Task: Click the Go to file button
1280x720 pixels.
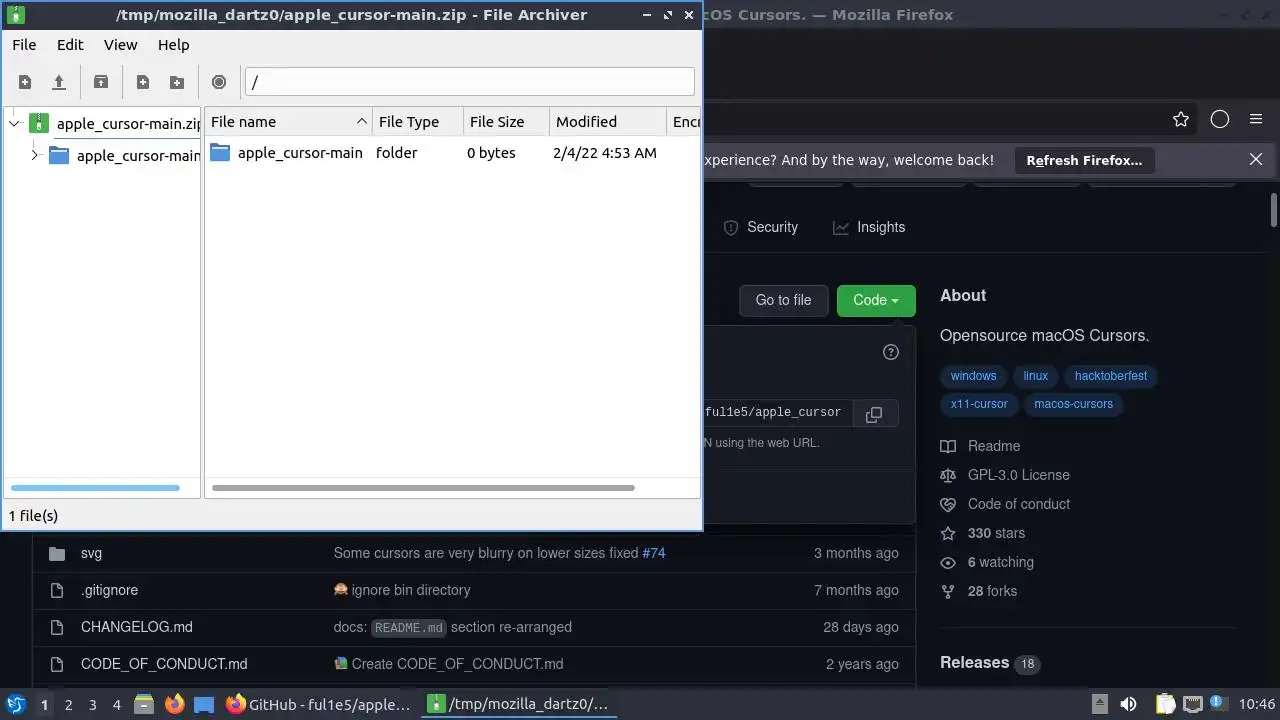Action: click(x=783, y=300)
